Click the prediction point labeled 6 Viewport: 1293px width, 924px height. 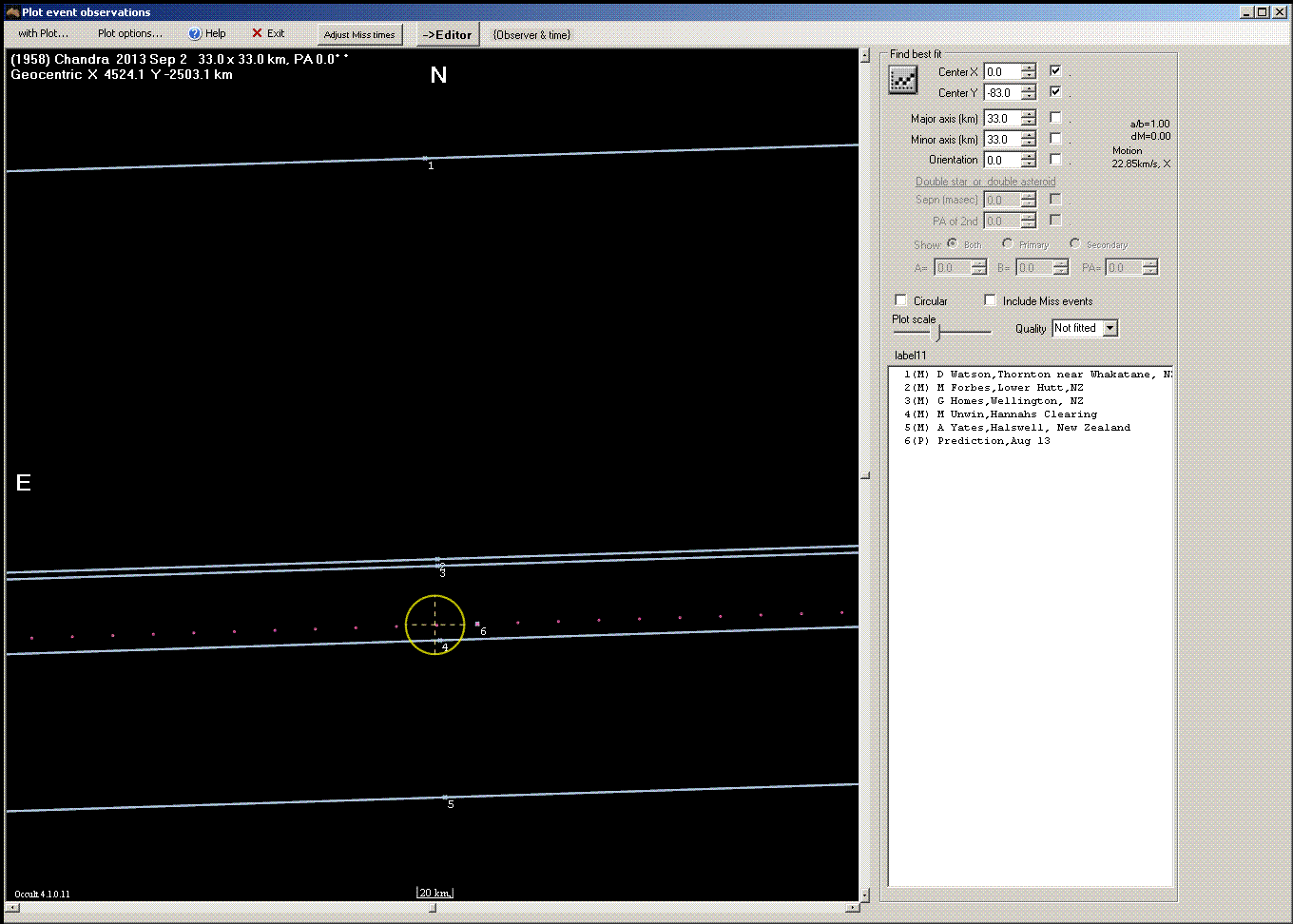tap(477, 625)
